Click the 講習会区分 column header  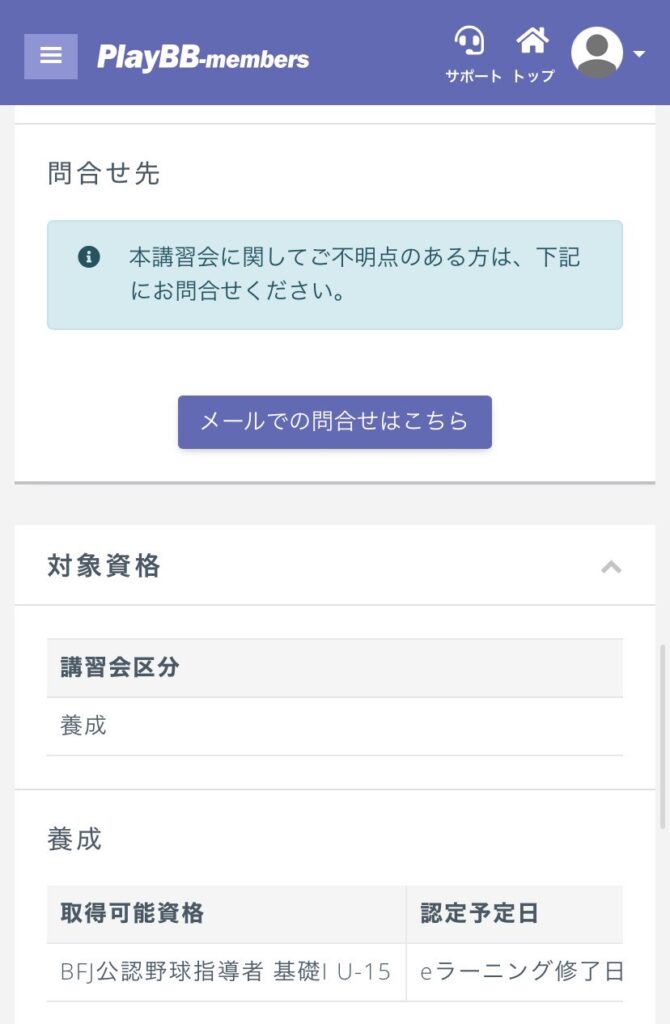click(120, 668)
